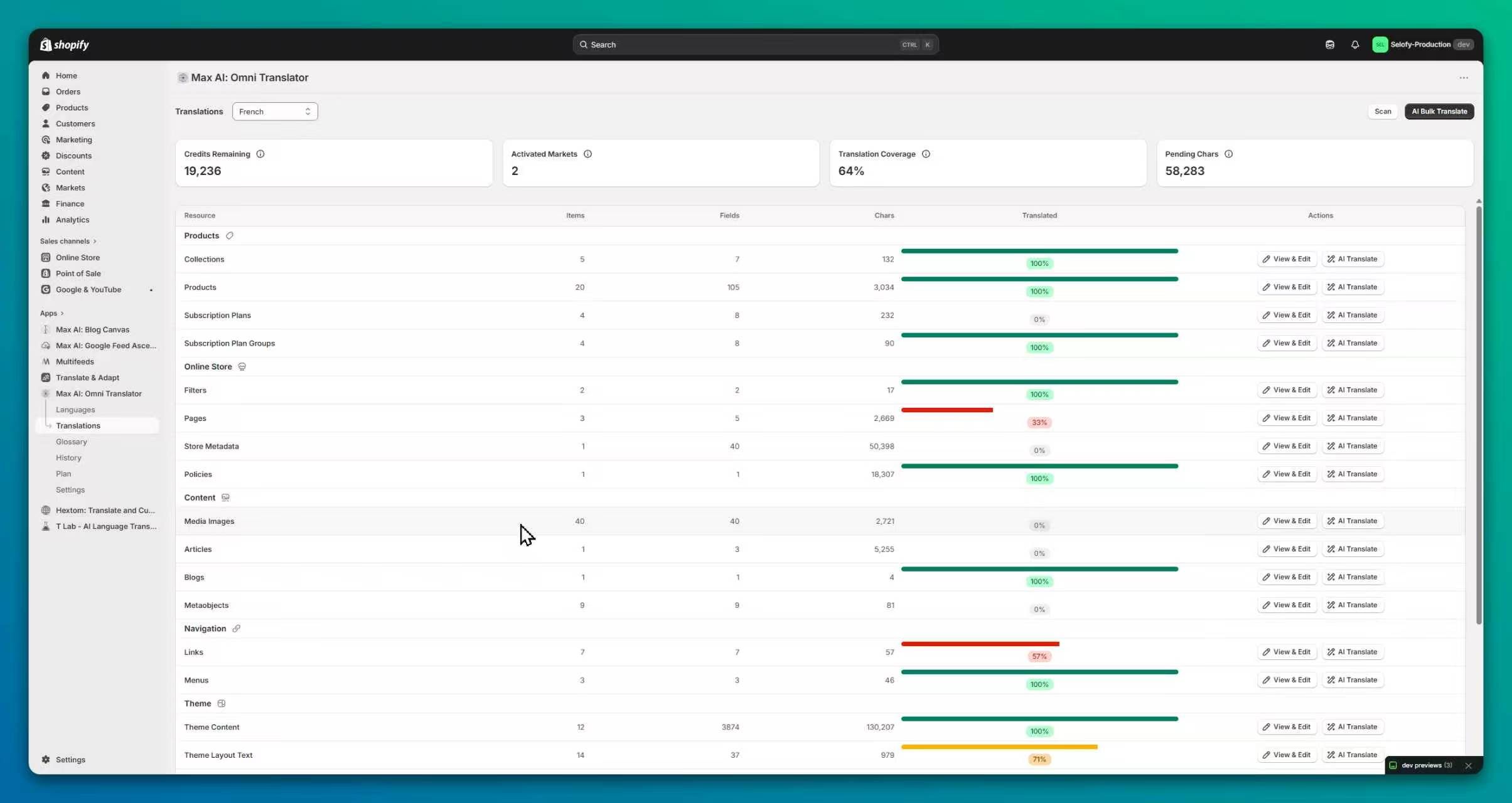
Task: Open the French language dropdown
Action: (x=275, y=112)
